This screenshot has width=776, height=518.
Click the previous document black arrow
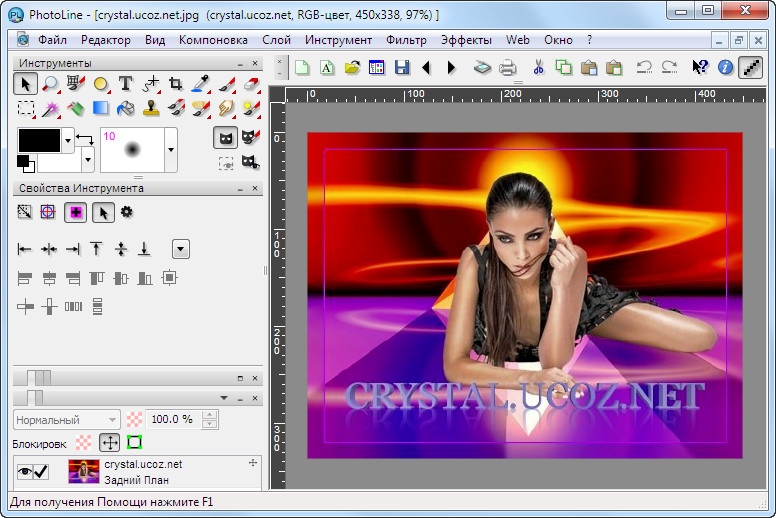point(426,67)
